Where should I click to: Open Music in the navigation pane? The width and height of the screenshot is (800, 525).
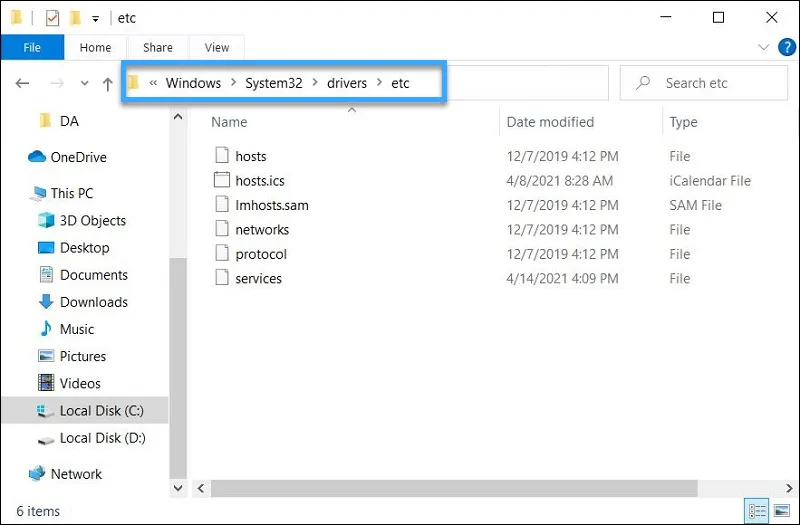pos(77,329)
